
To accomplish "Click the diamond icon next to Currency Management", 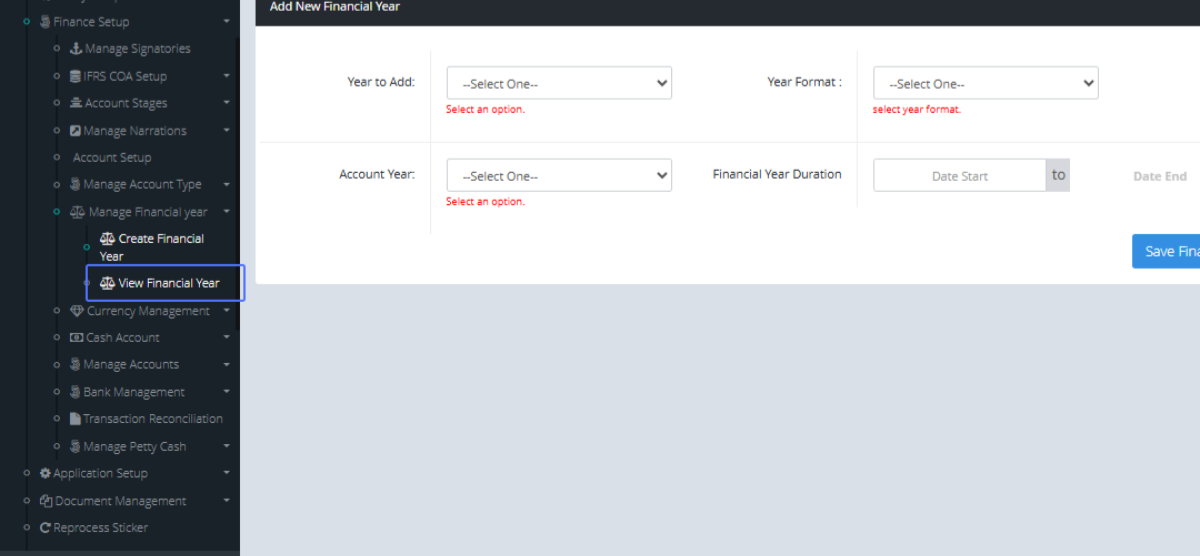I will click(x=77, y=311).
